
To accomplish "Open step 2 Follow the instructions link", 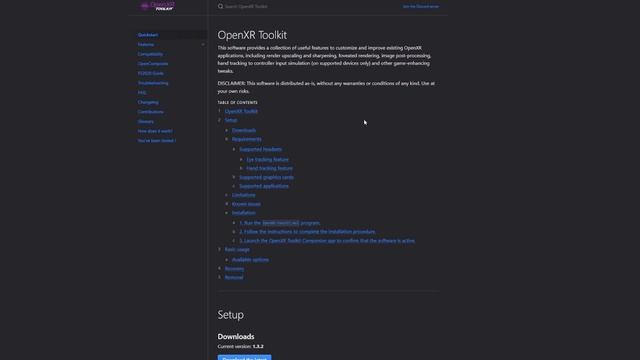I will [307, 232].
